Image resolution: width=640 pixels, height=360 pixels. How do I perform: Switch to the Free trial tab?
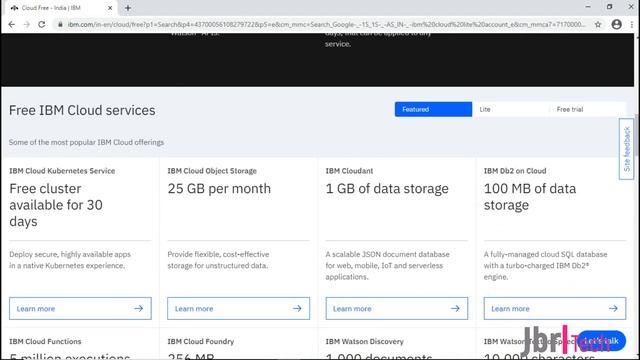click(587, 109)
